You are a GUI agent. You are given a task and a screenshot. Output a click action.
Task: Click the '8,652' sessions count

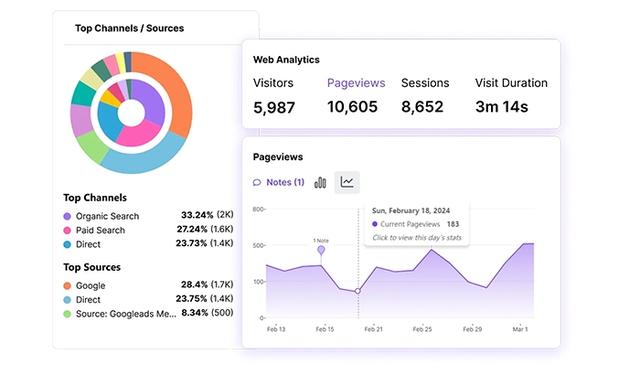tap(422, 107)
